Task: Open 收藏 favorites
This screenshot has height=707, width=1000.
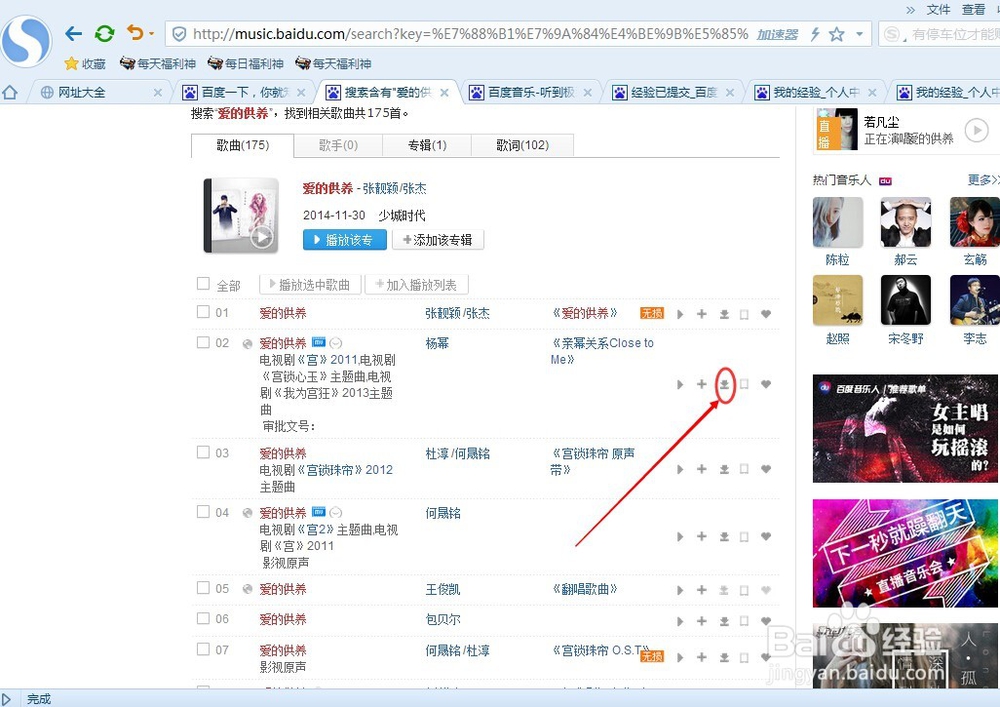Action: tap(85, 64)
